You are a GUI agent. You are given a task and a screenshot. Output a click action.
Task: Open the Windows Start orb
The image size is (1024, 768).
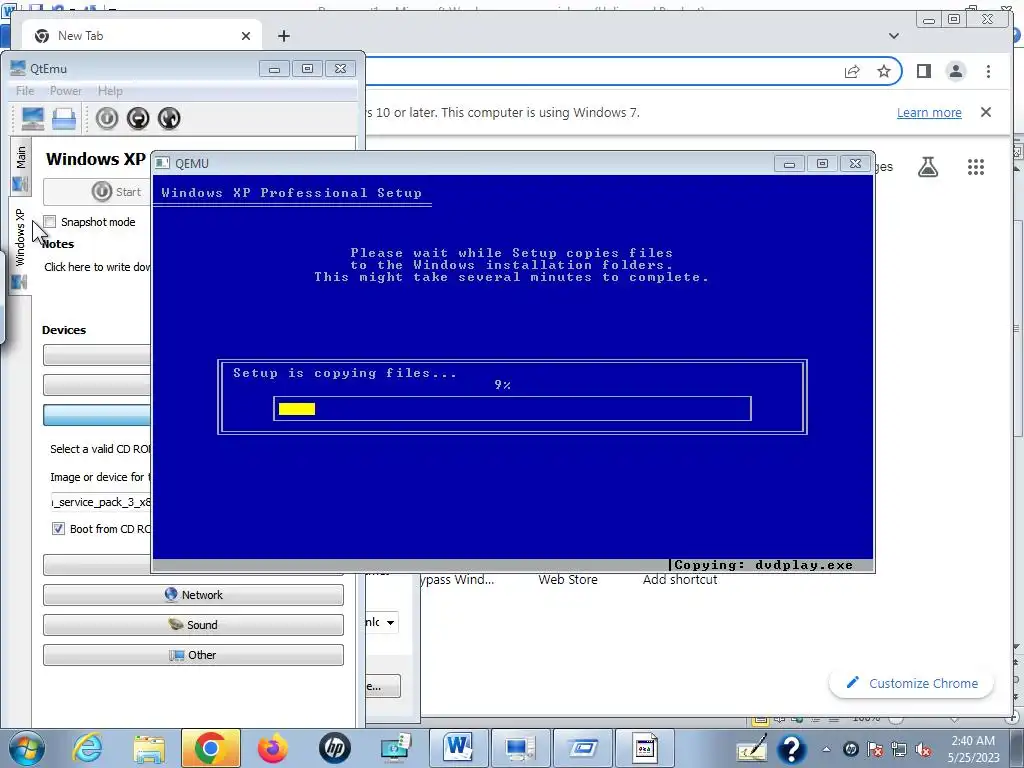27,748
